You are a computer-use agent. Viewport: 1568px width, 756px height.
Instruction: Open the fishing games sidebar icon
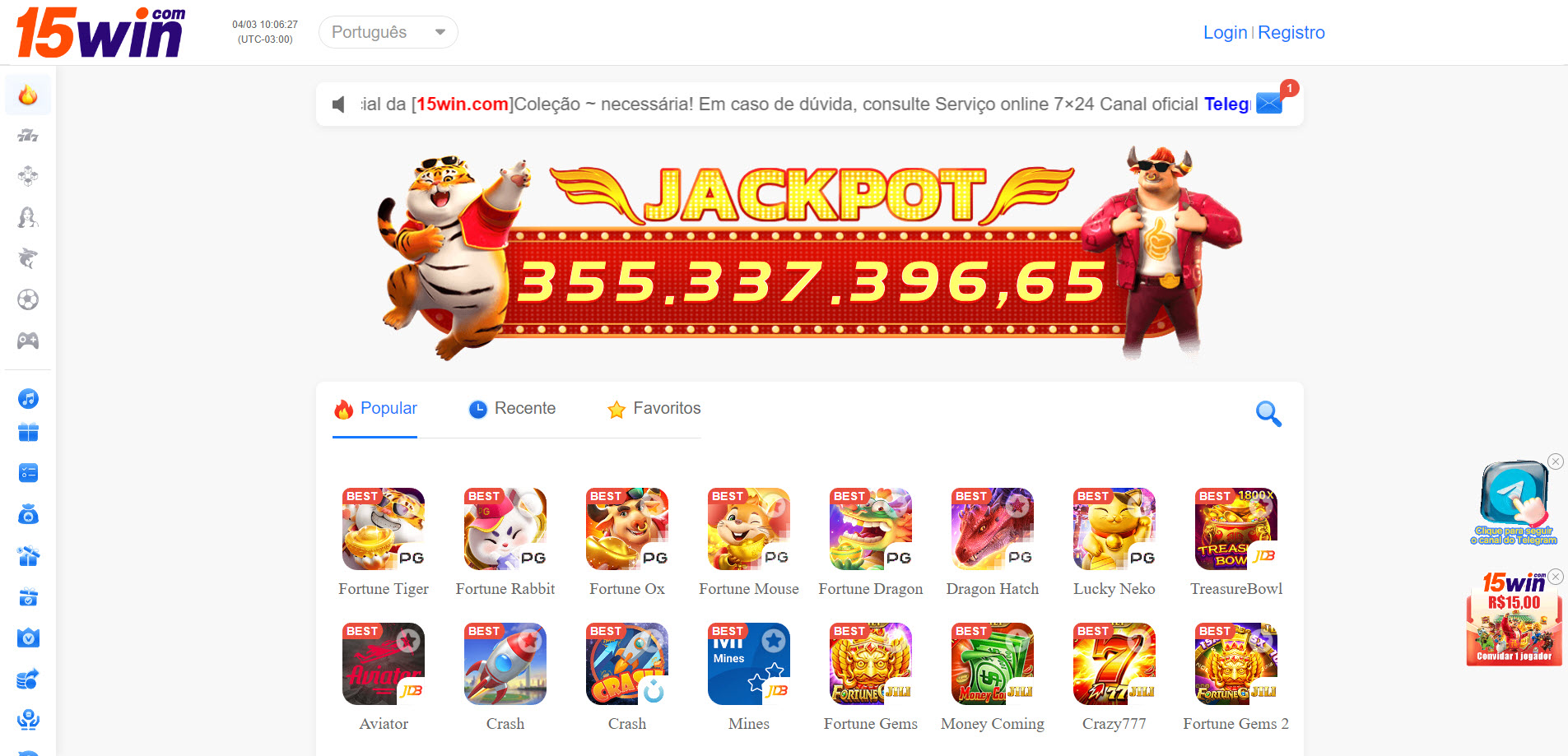tap(28, 258)
